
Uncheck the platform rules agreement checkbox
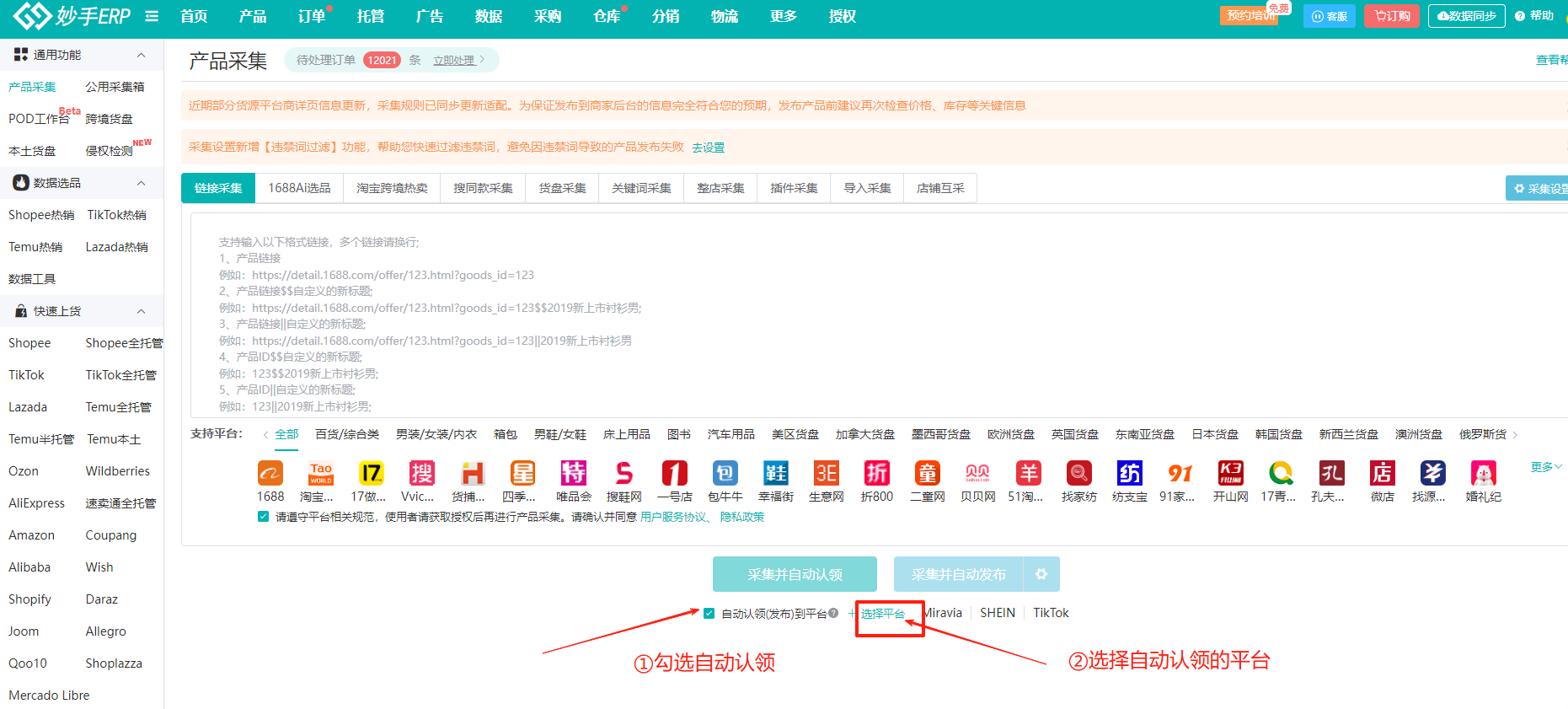(263, 517)
